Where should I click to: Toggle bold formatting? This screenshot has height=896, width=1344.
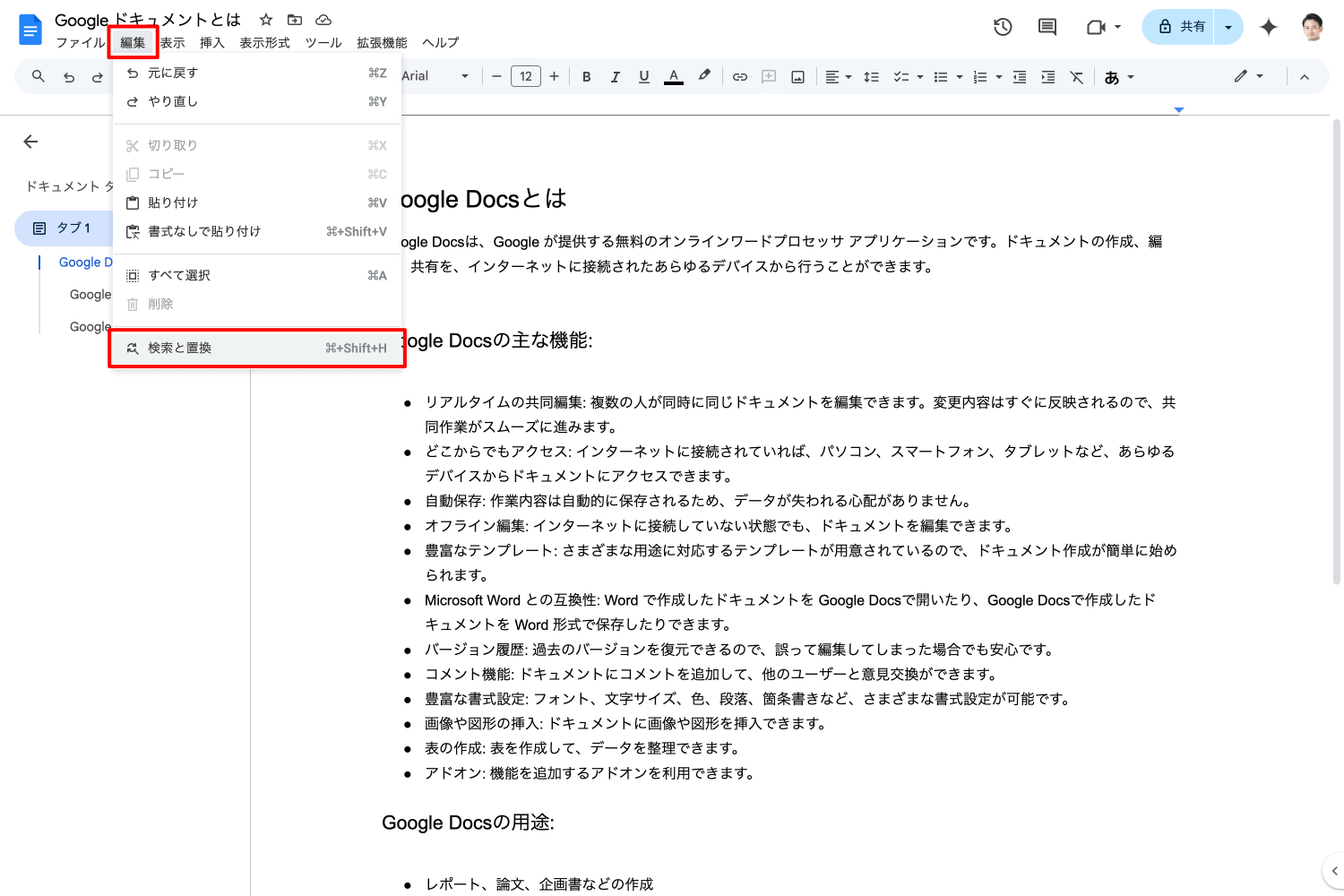587,77
